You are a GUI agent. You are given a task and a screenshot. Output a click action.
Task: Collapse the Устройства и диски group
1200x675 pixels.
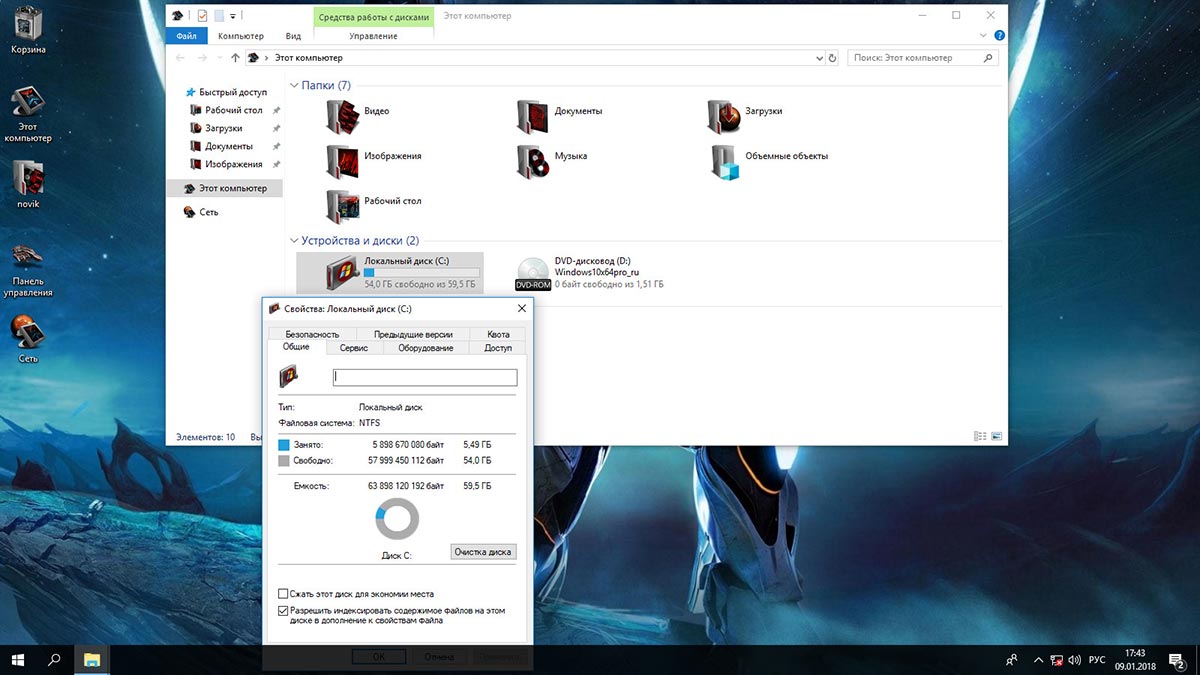tap(294, 241)
